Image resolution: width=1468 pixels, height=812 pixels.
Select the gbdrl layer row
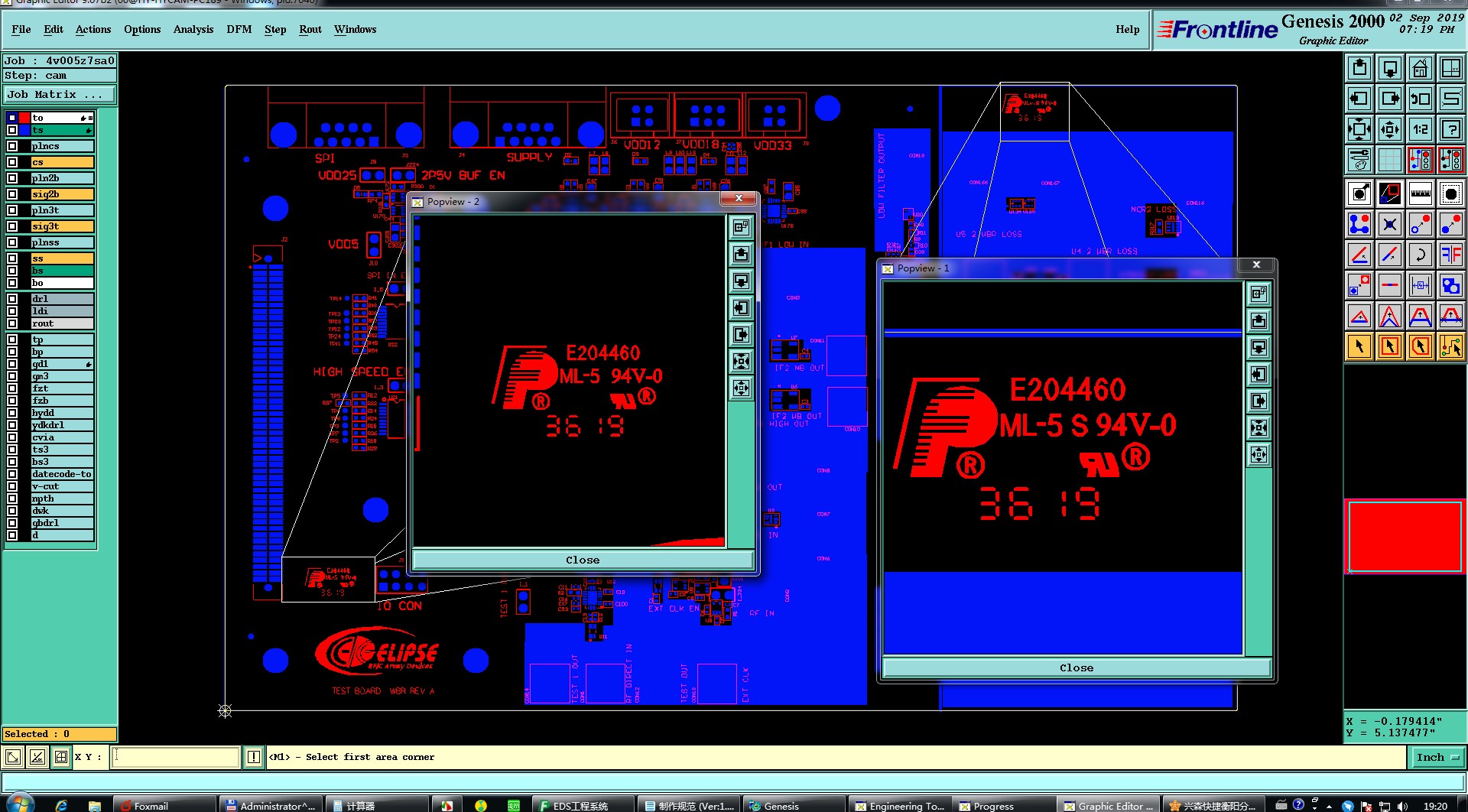tap(62, 523)
